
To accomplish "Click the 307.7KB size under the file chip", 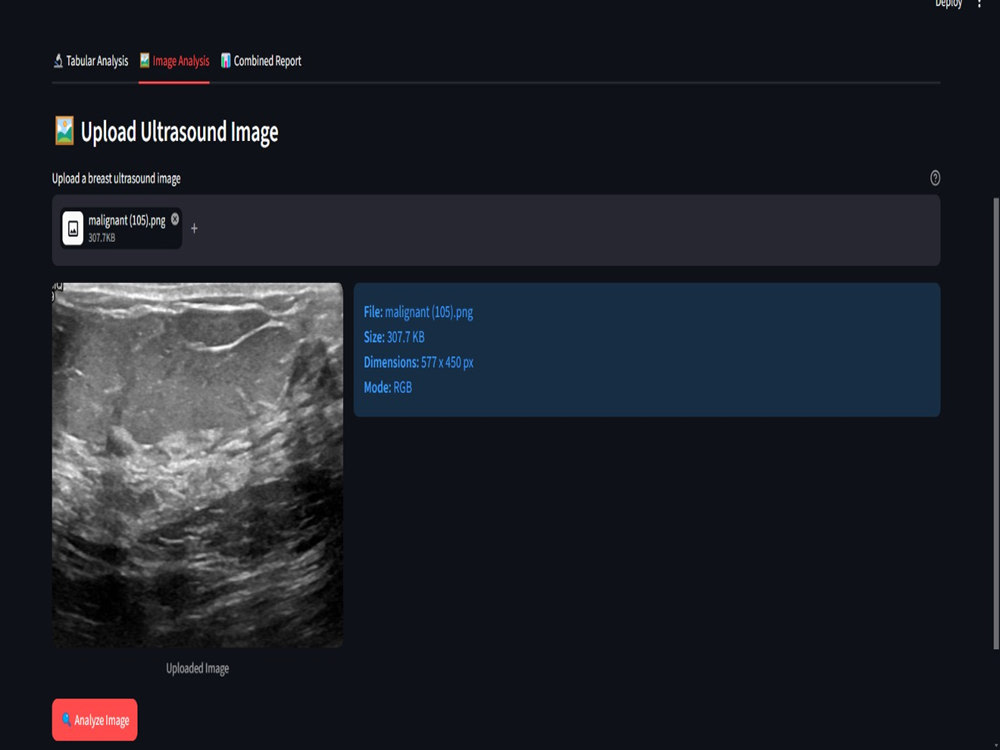I will [x=102, y=238].
